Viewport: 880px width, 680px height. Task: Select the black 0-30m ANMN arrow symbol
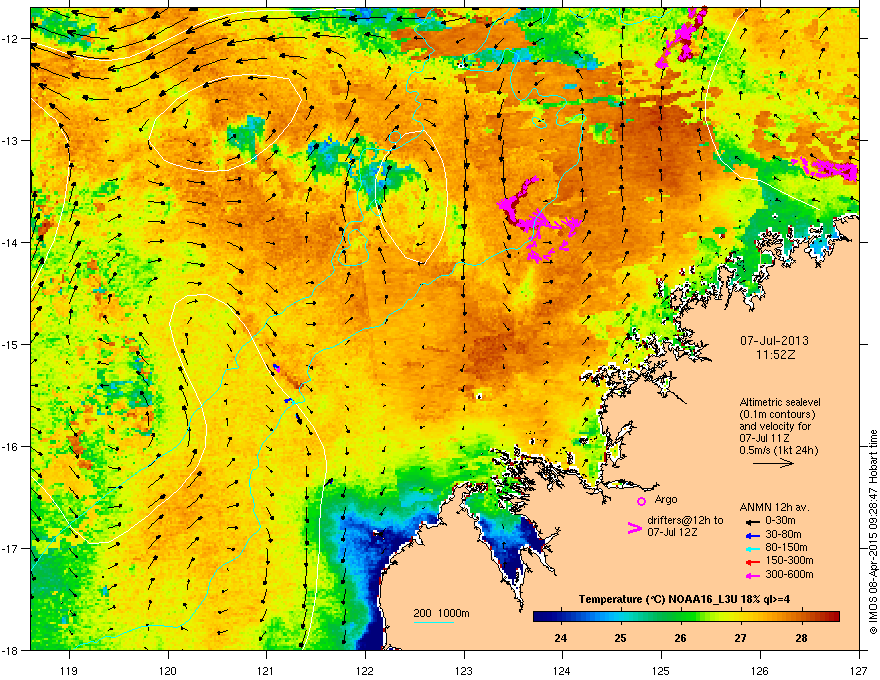pyautogui.click(x=752, y=521)
